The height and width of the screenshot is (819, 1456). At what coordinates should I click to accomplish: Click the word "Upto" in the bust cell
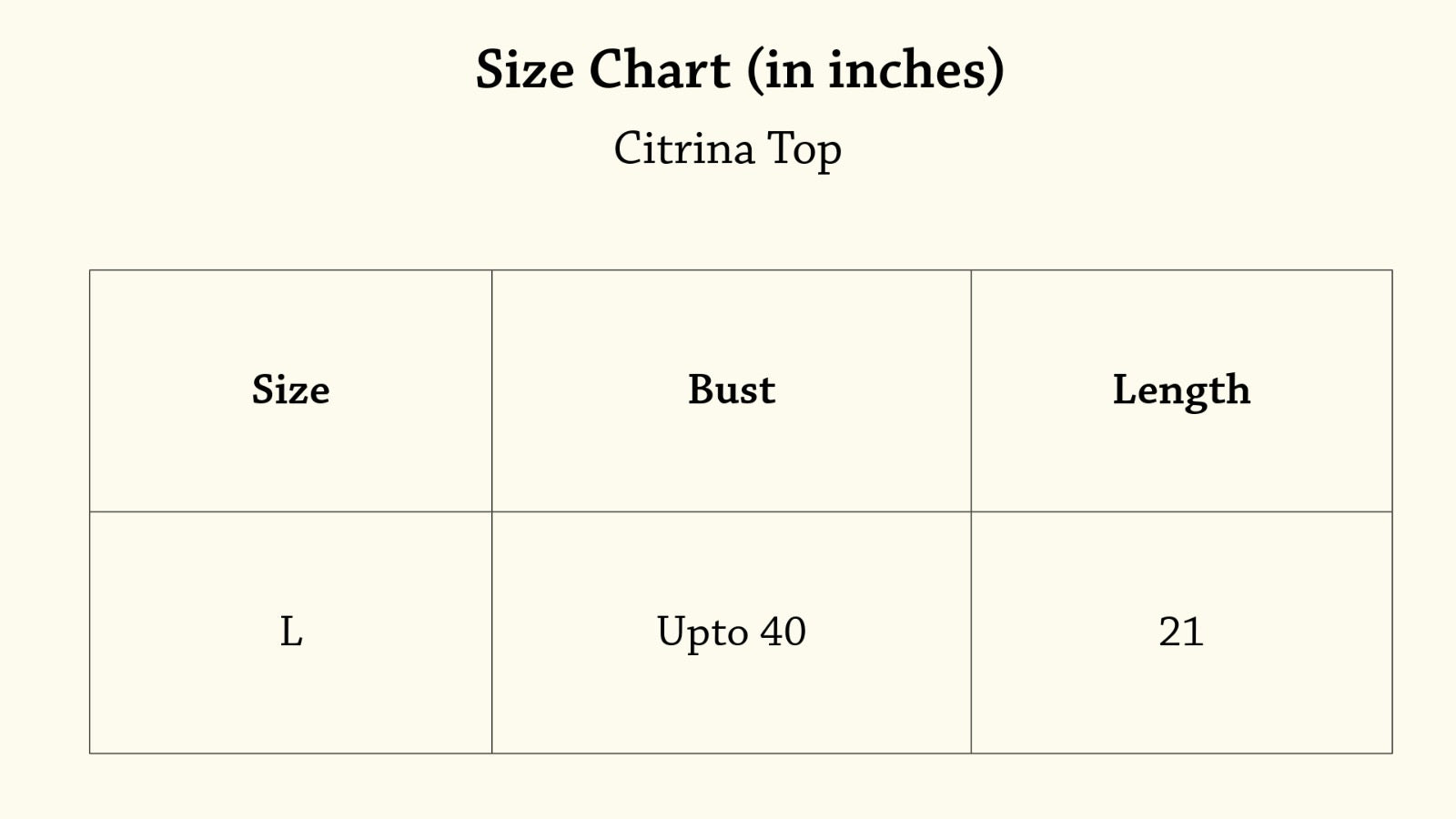[x=703, y=633]
